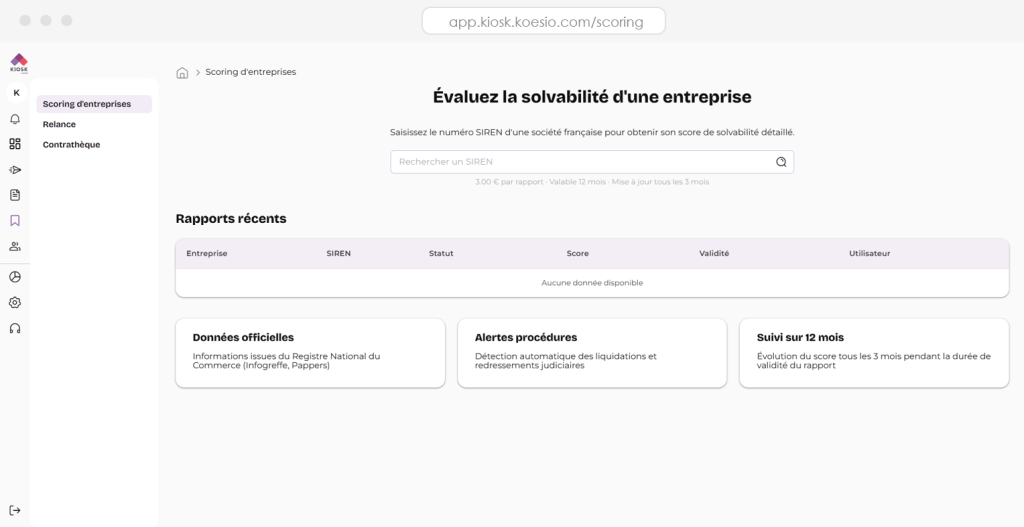Click the Entreprise column header
The width and height of the screenshot is (1024, 527).
(207, 253)
